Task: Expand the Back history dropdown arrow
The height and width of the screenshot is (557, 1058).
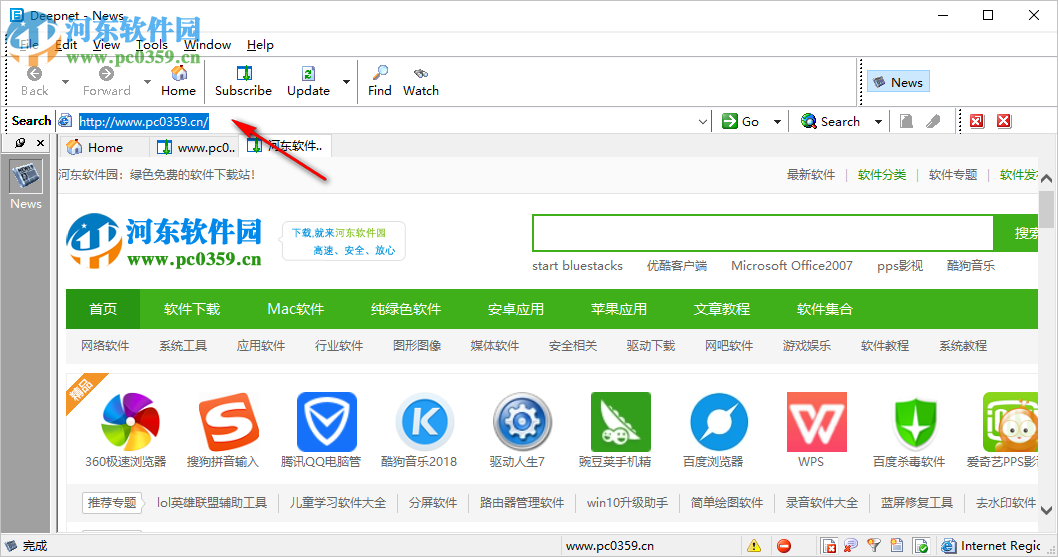Action: 65,82
